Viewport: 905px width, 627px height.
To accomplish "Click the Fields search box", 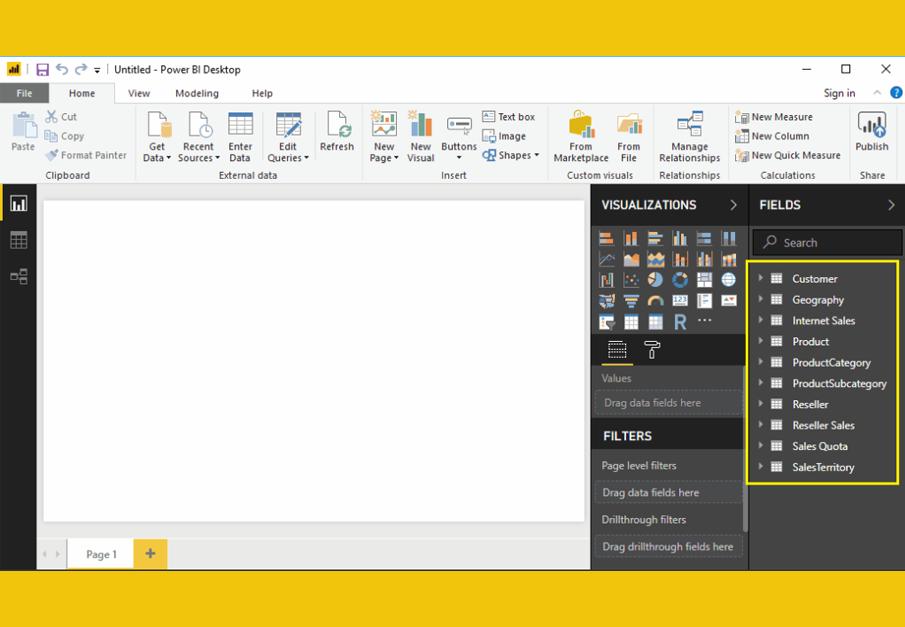I will (x=828, y=242).
